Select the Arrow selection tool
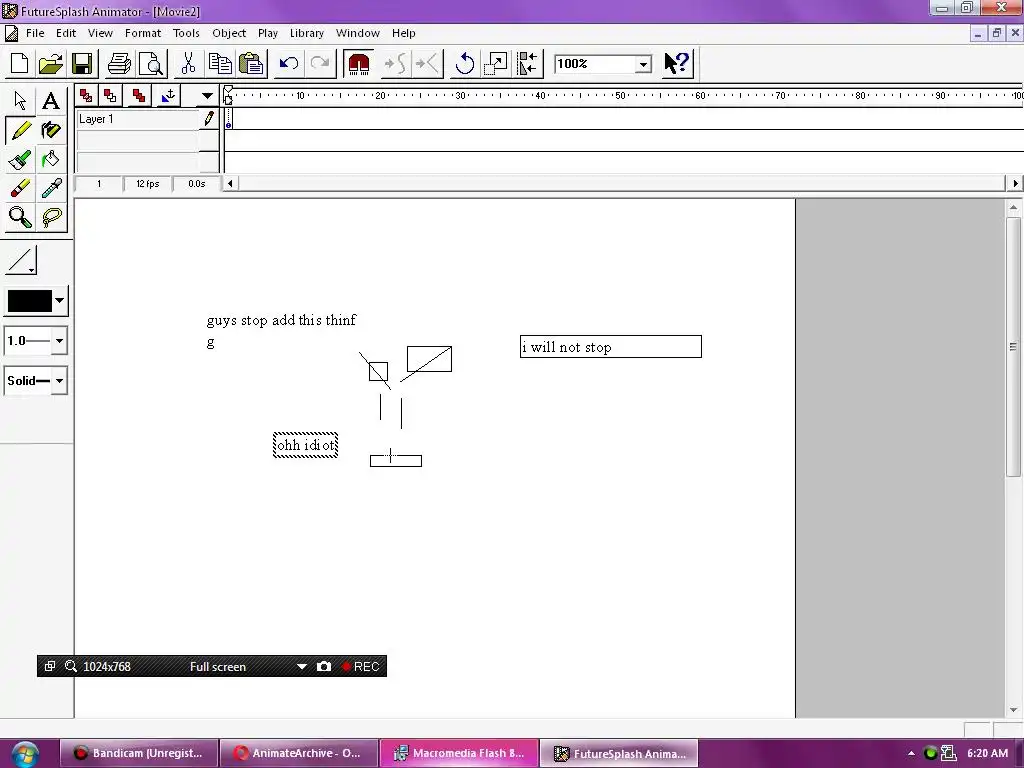1024x768 pixels. pos(20,101)
